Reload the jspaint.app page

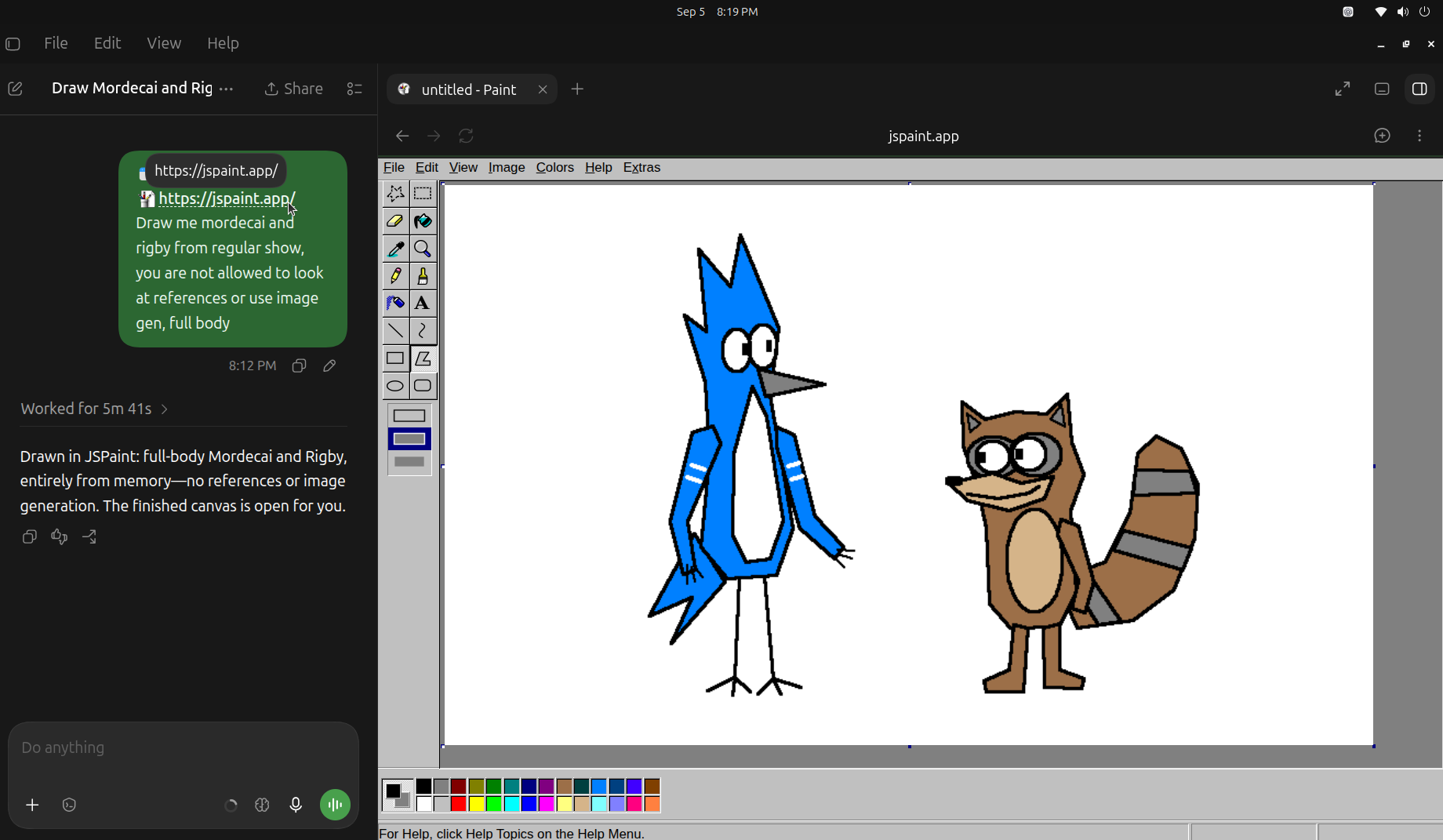pos(467,136)
